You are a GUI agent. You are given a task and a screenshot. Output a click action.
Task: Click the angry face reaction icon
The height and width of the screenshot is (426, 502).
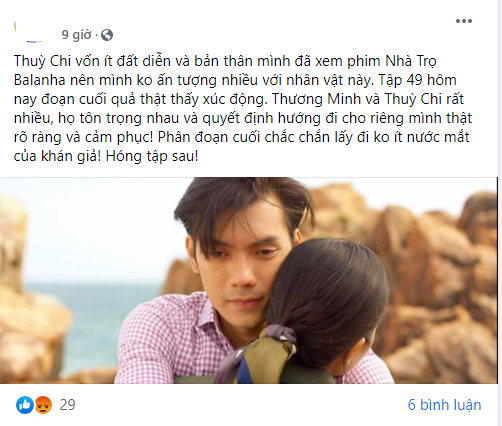43,405
